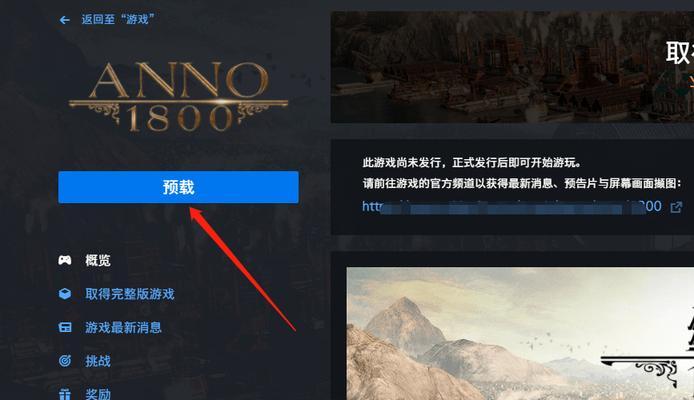Click the external link icon after URL
Viewport: 694px width, 400px height.
[x=676, y=207]
